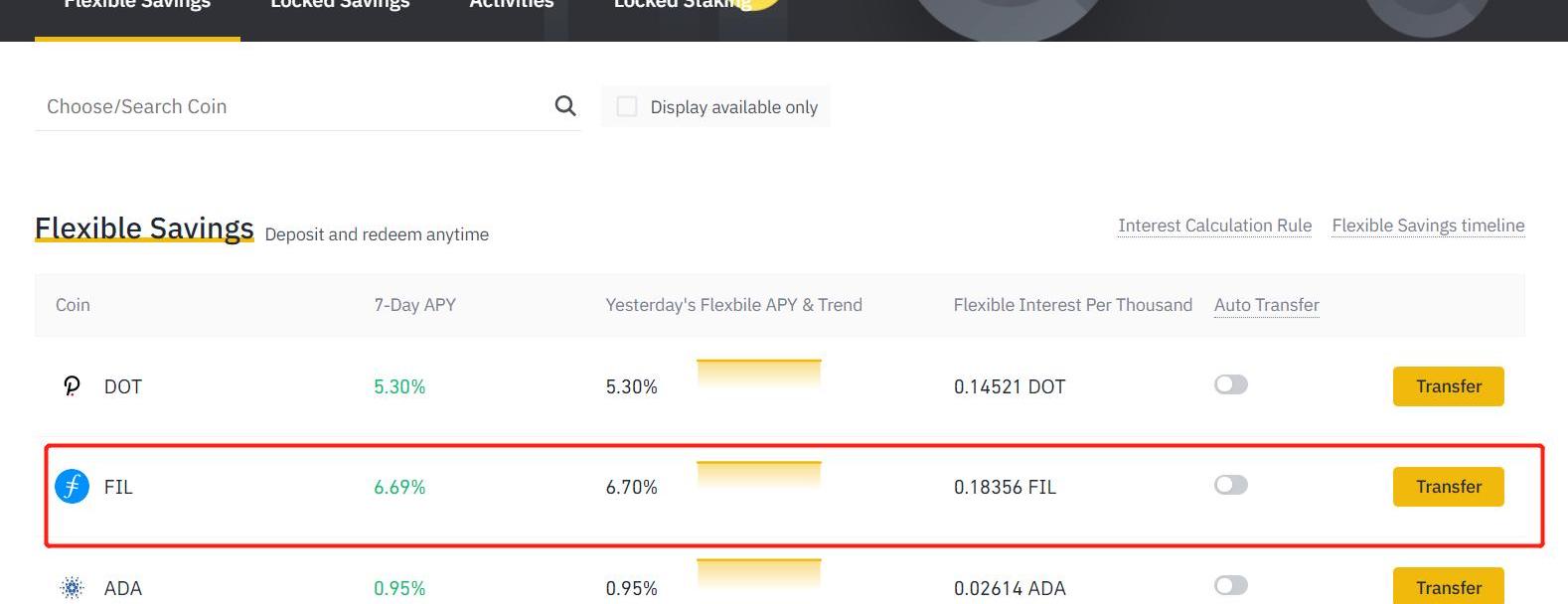This screenshot has height=604, width=1568.
Task: Open the Interest Calculation Rule link
Action: point(1214,226)
